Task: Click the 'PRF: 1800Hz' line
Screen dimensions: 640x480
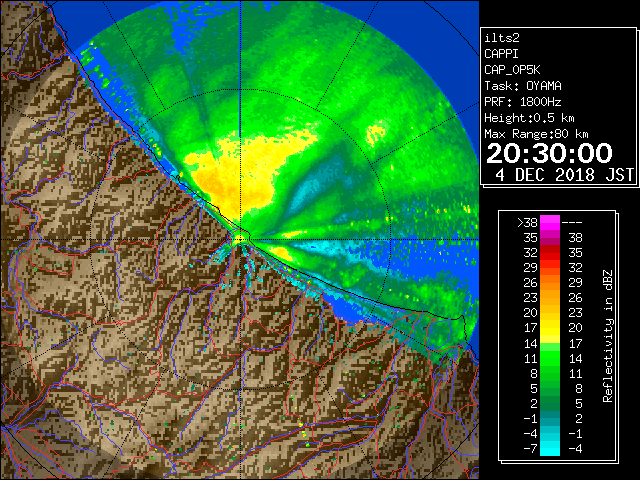Action: [x=523, y=102]
